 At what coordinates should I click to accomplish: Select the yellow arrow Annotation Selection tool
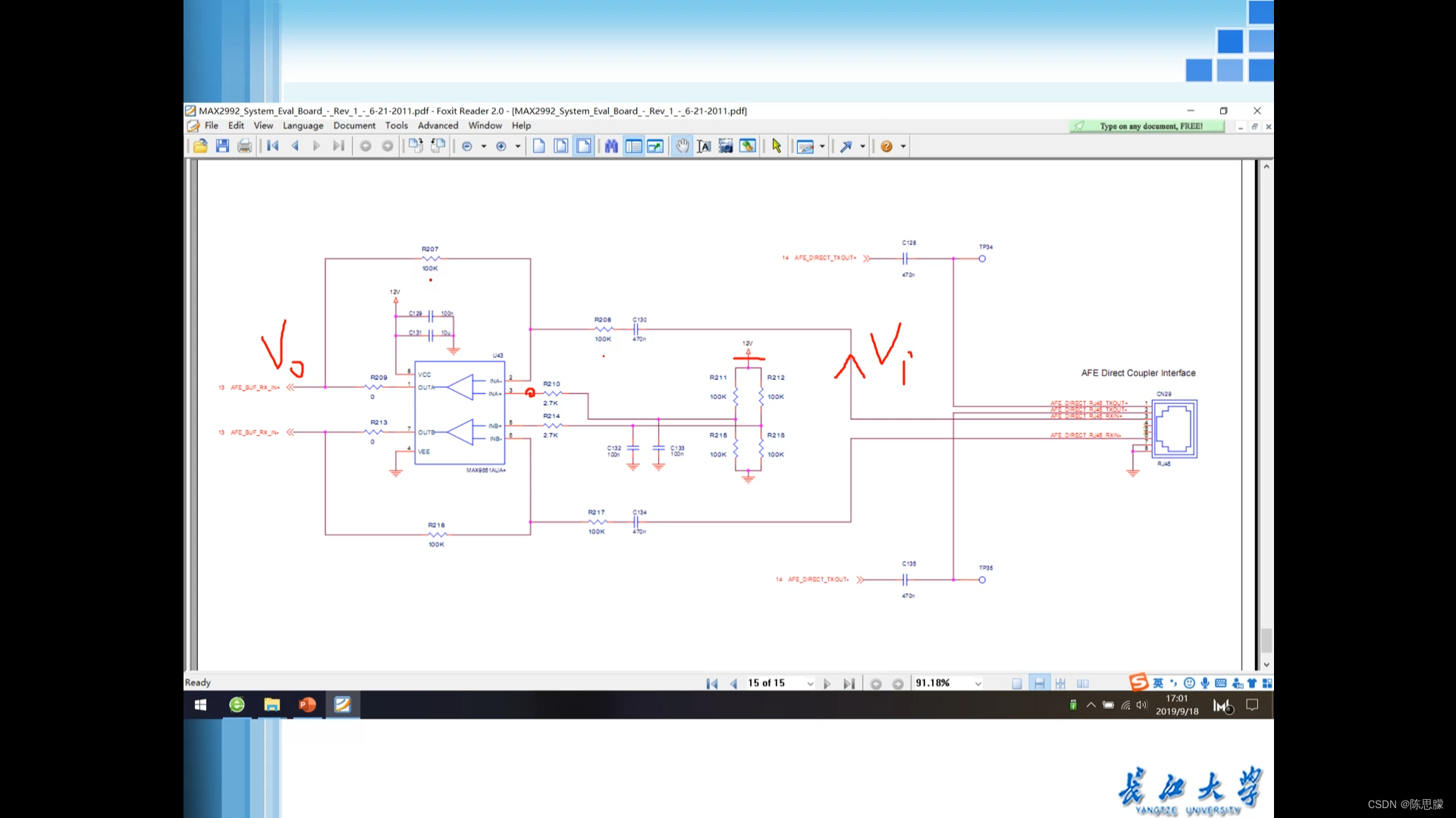777,146
